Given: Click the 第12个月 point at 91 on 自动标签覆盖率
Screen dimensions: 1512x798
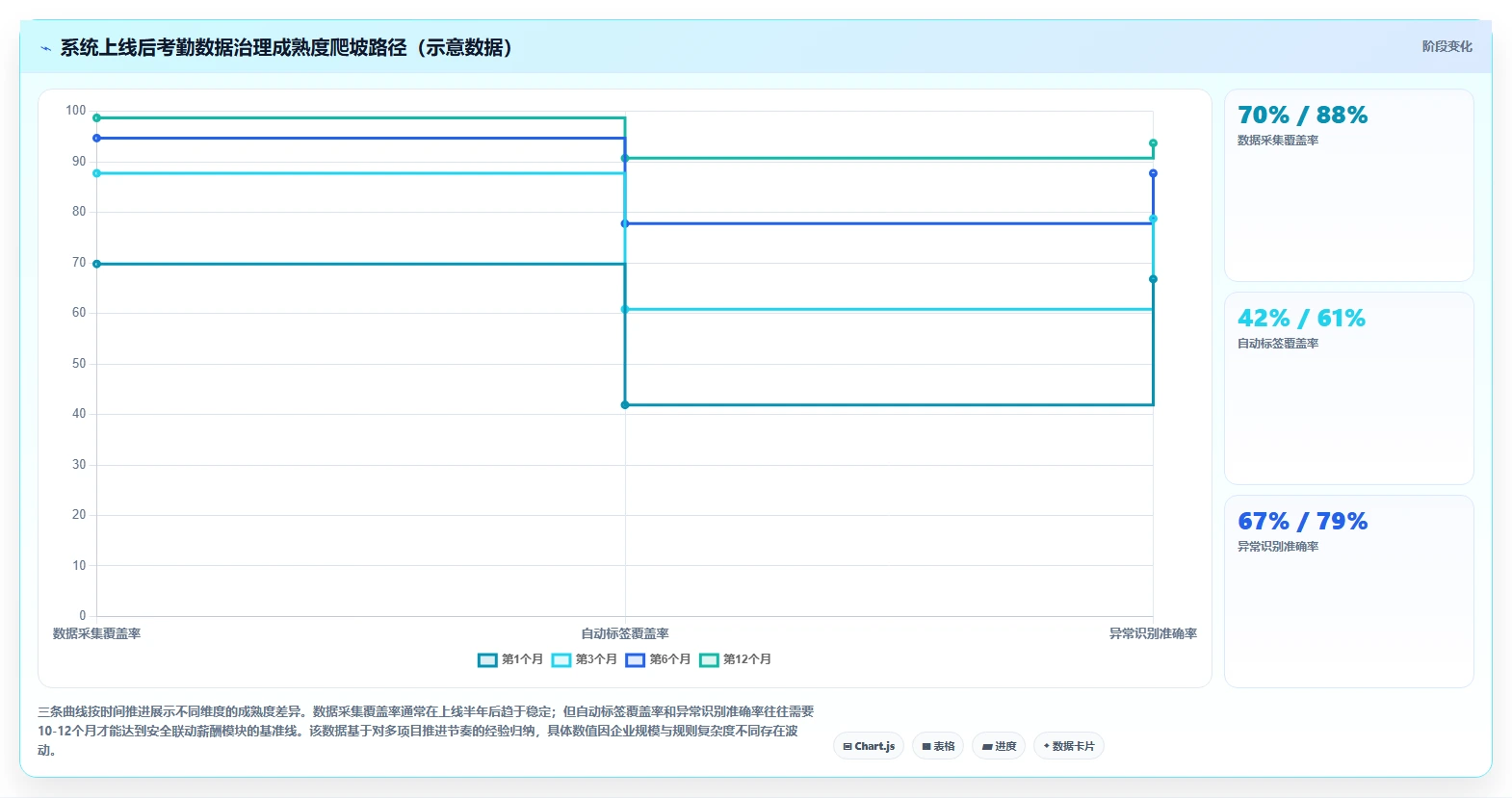Looking at the screenshot, I should pos(625,158).
